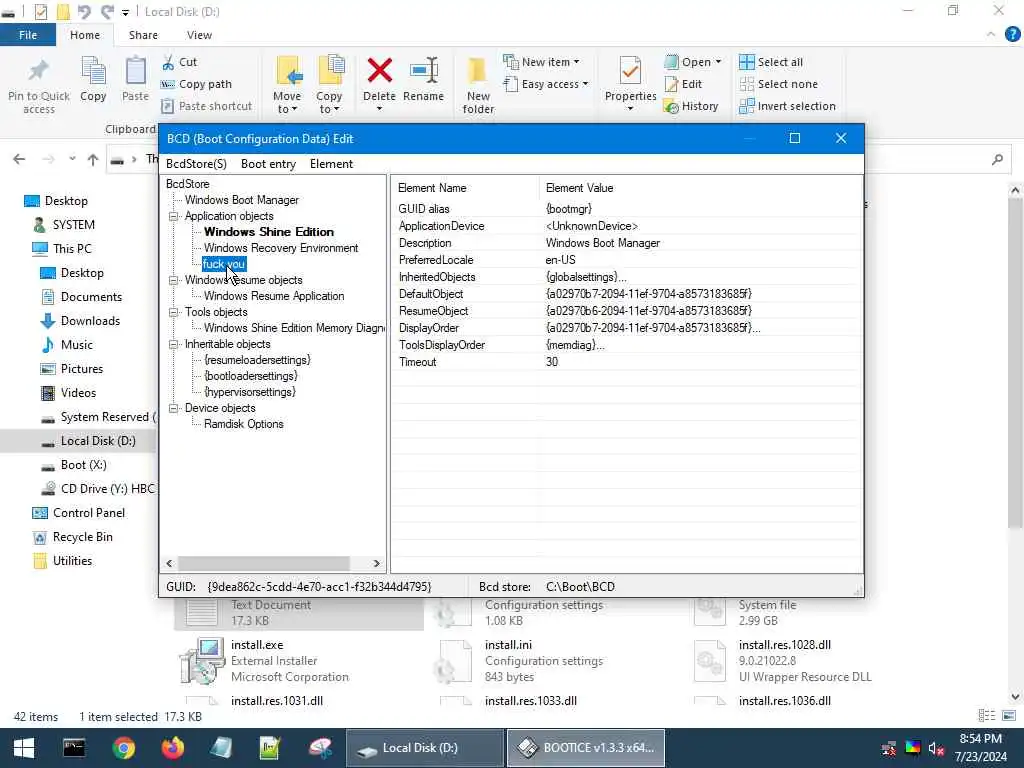This screenshot has width=1024, height=768.
Task: Open command prompt taskbar icon
Action: (x=74, y=748)
